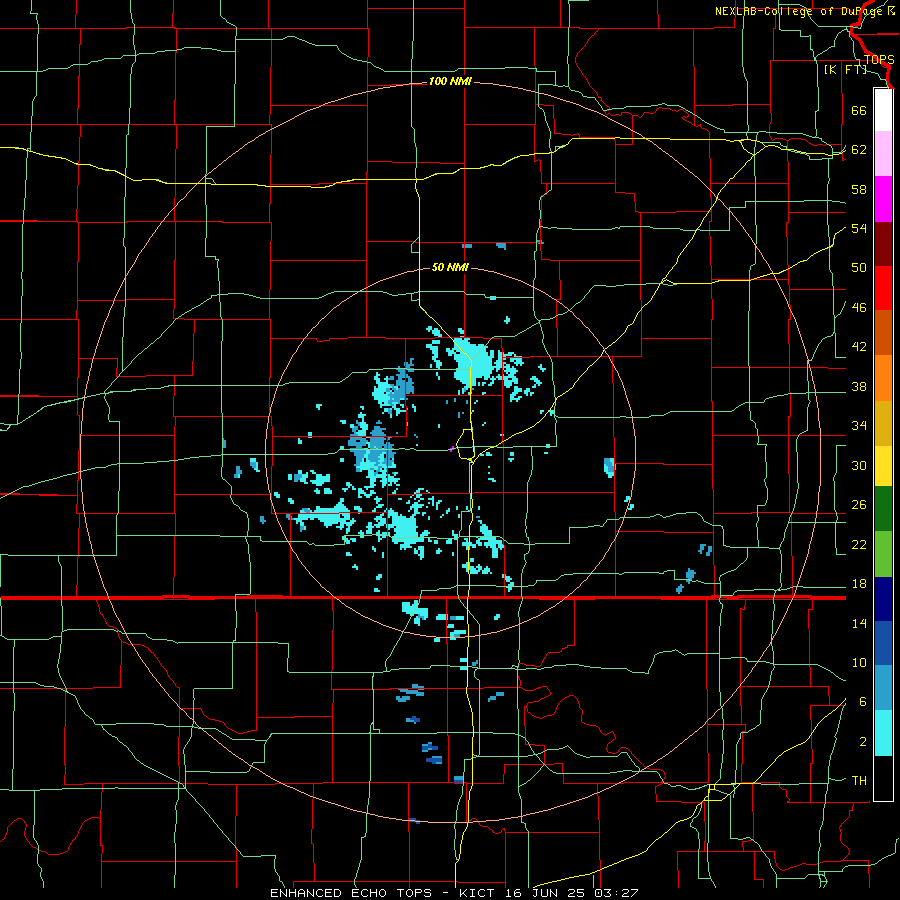Click the '38' legend value
Image resolution: width=900 pixels, height=900 pixels.
click(859, 386)
